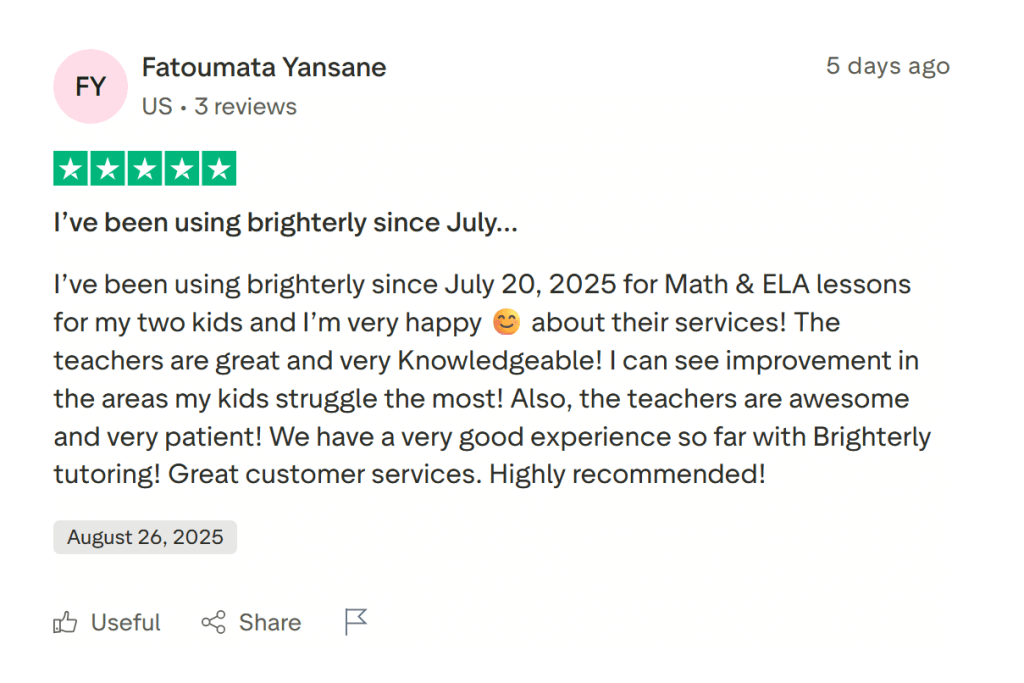Click the first green rating star

coord(69,168)
